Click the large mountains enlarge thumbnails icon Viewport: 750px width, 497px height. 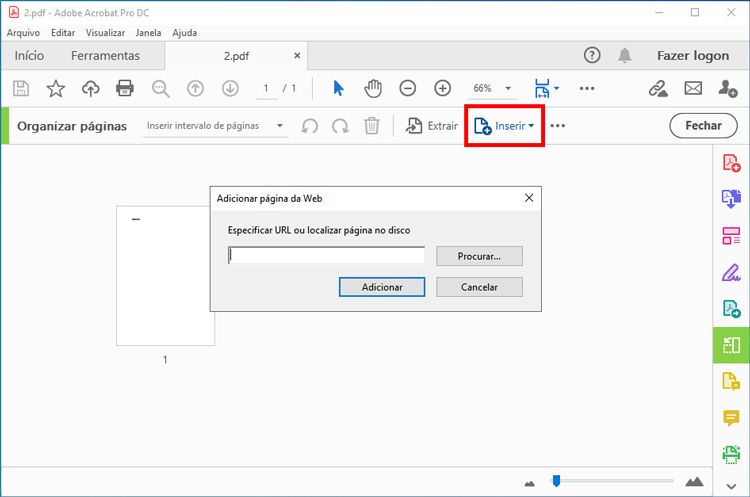pyautogui.click(x=694, y=481)
